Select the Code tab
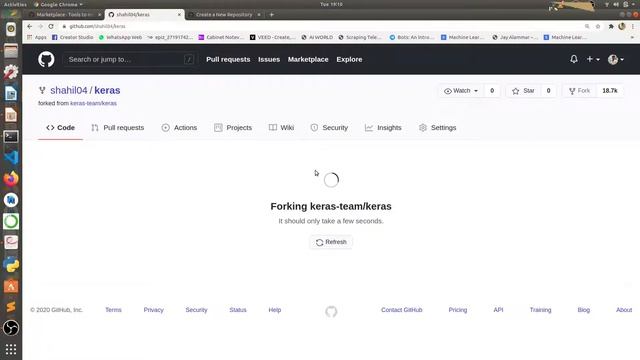Image resolution: width=640 pixels, height=360 pixels. [60, 128]
